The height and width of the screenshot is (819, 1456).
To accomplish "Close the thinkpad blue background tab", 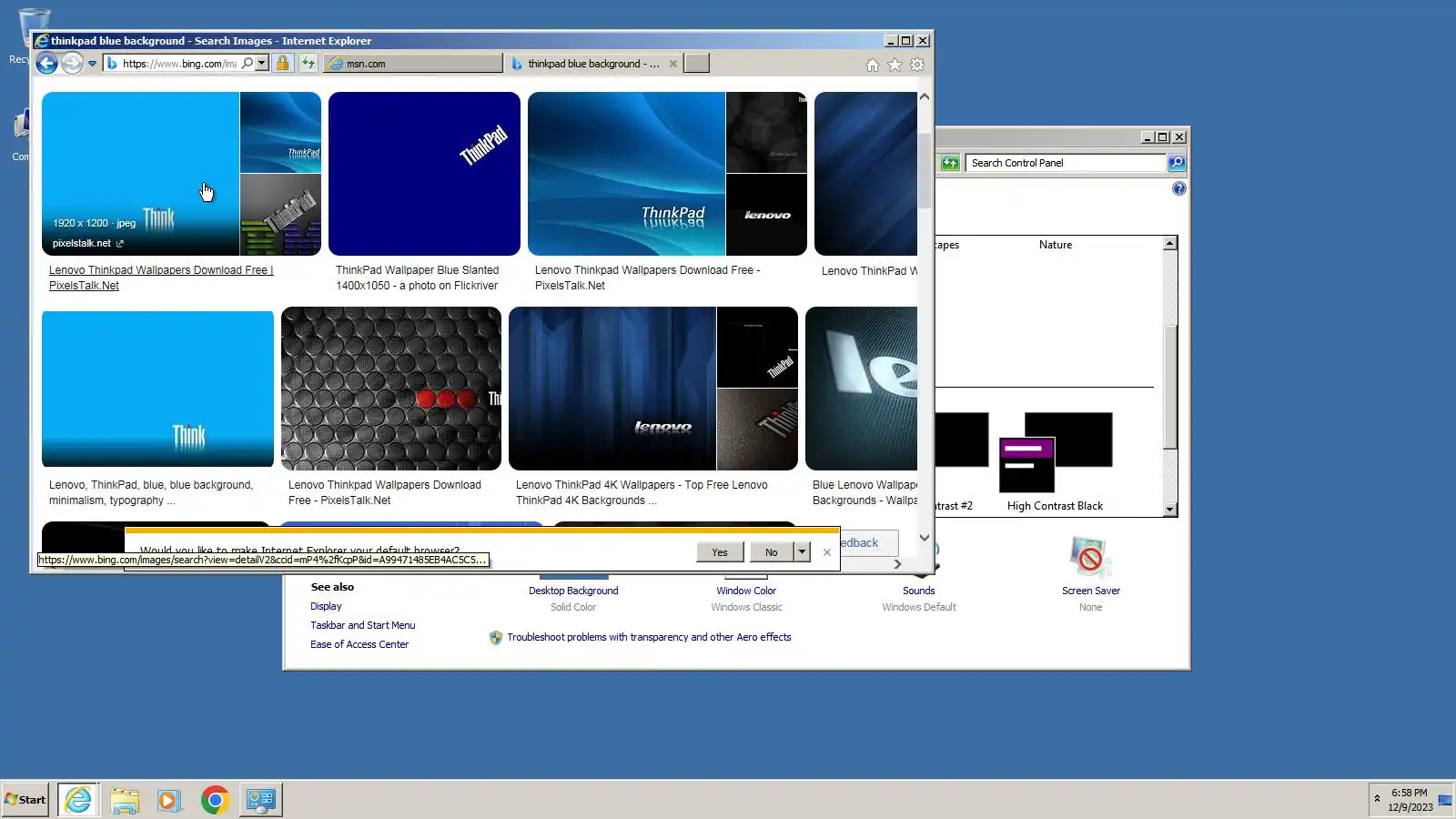I will point(673,64).
